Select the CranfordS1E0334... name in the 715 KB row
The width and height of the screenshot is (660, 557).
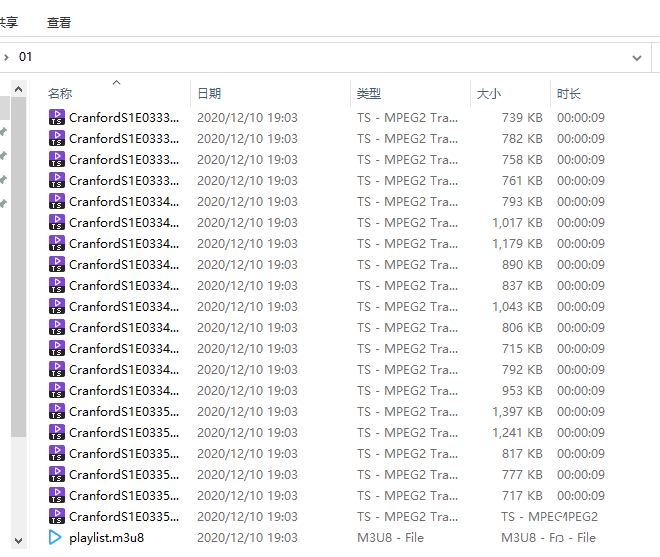pyautogui.click(x=124, y=349)
